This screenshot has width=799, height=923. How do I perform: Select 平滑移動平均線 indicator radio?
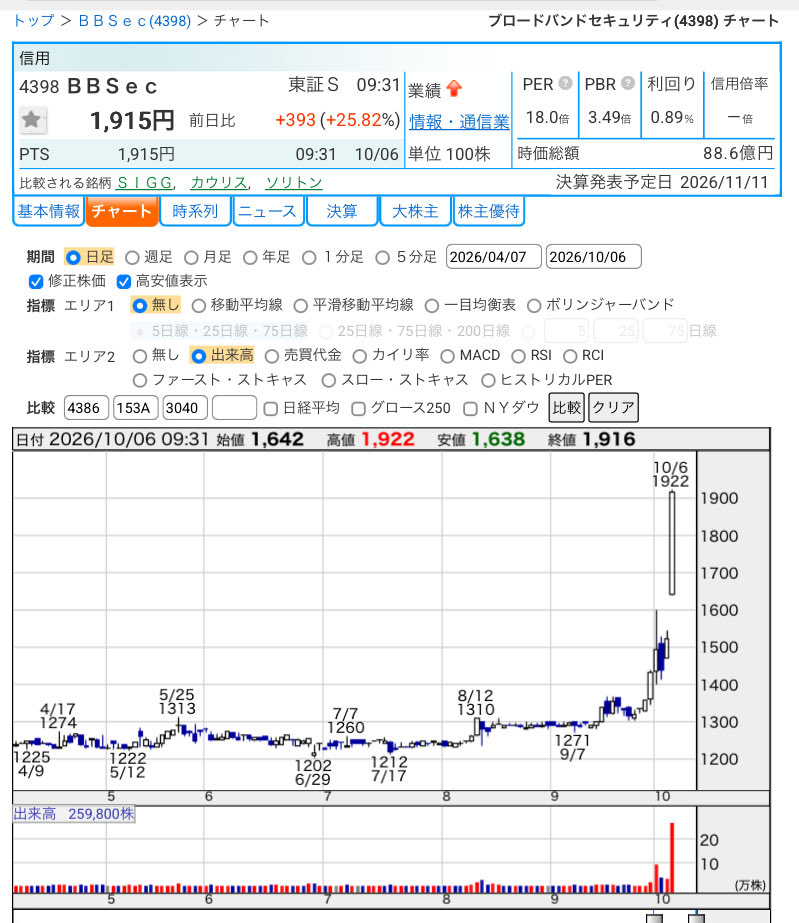pos(300,306)
